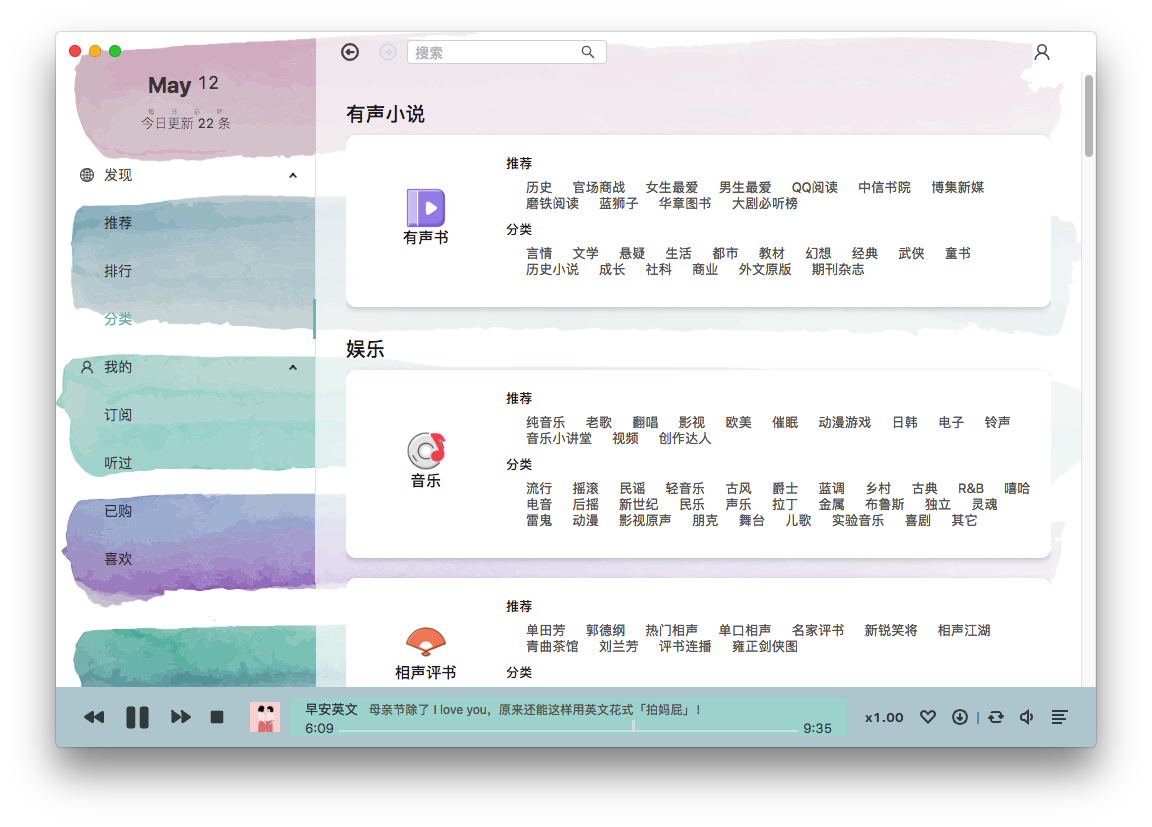Mute with the volume speaker icon
This screenshot has width=1152, height=827.
pos(1027,717)
